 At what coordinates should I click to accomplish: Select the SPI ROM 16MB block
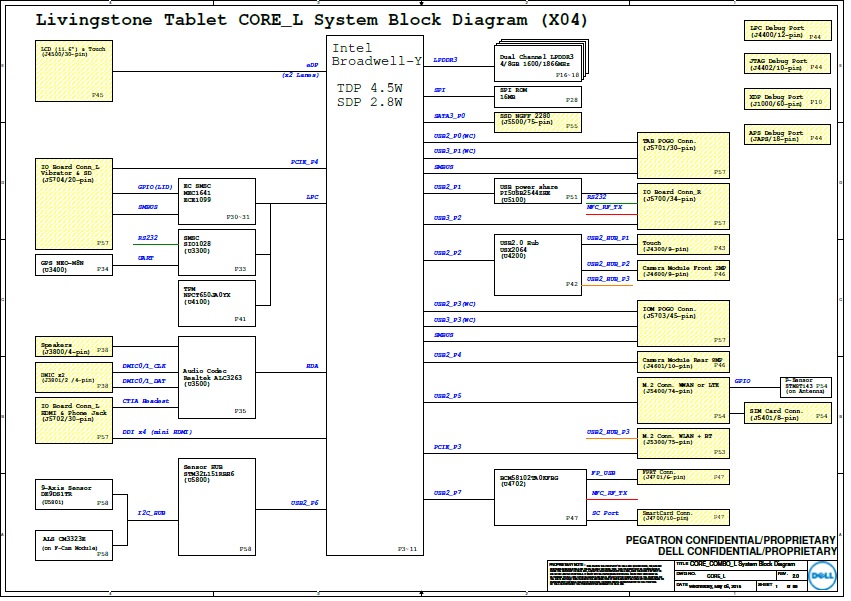(x=538, y=97)
